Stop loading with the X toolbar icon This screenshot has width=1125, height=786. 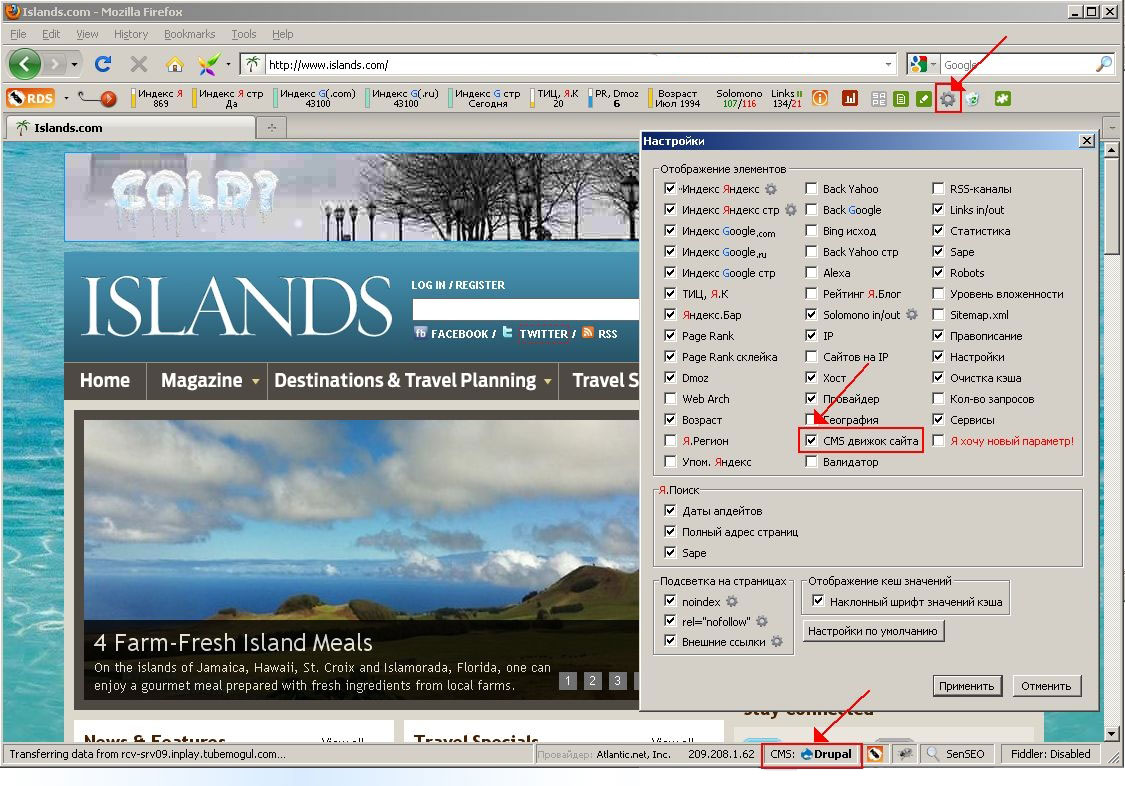138,65
